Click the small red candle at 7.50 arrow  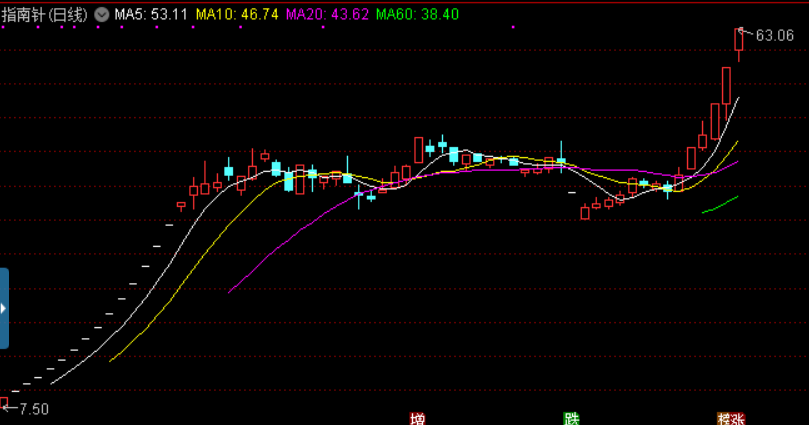point(4,402)
